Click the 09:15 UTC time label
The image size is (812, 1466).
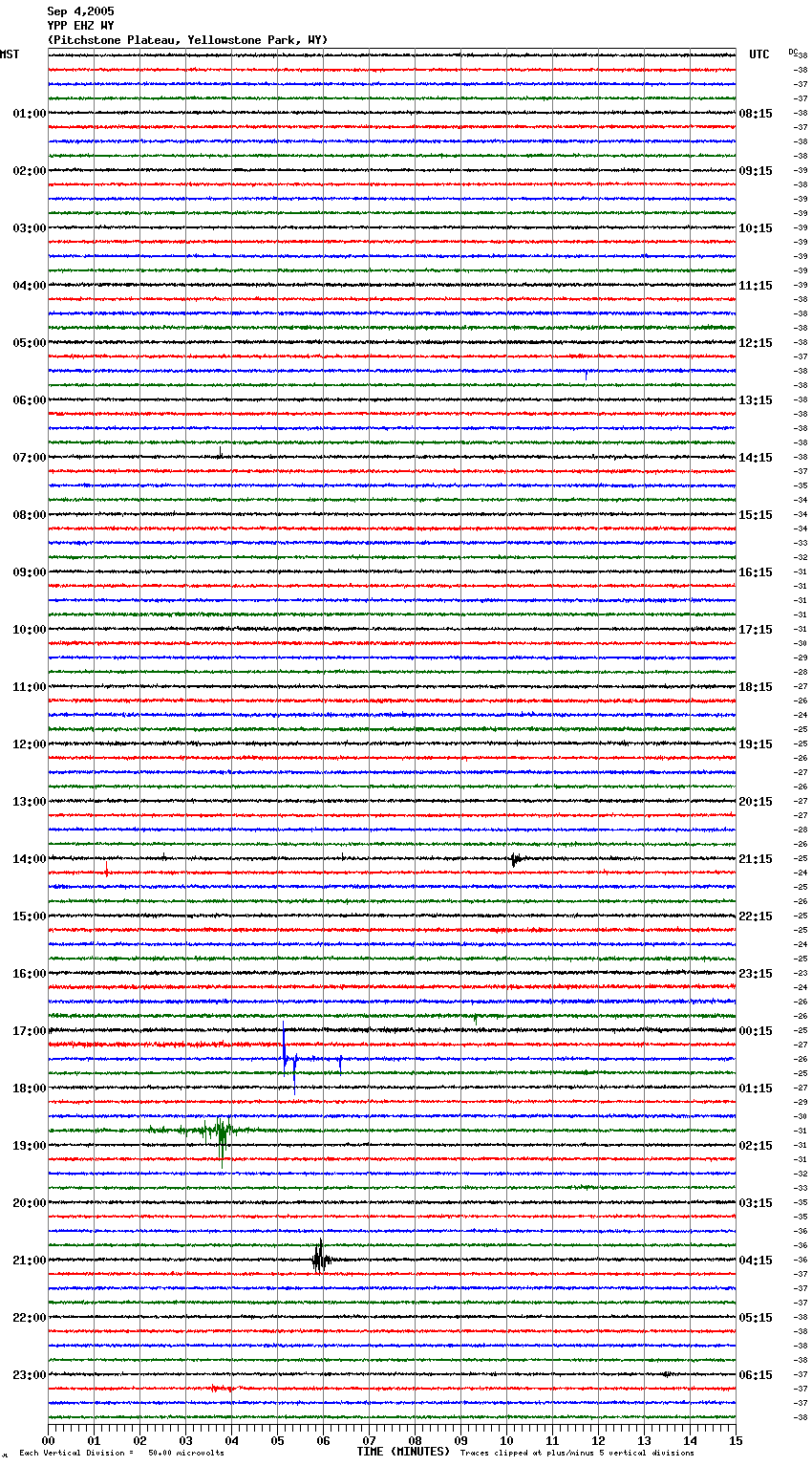click(756, 171)
